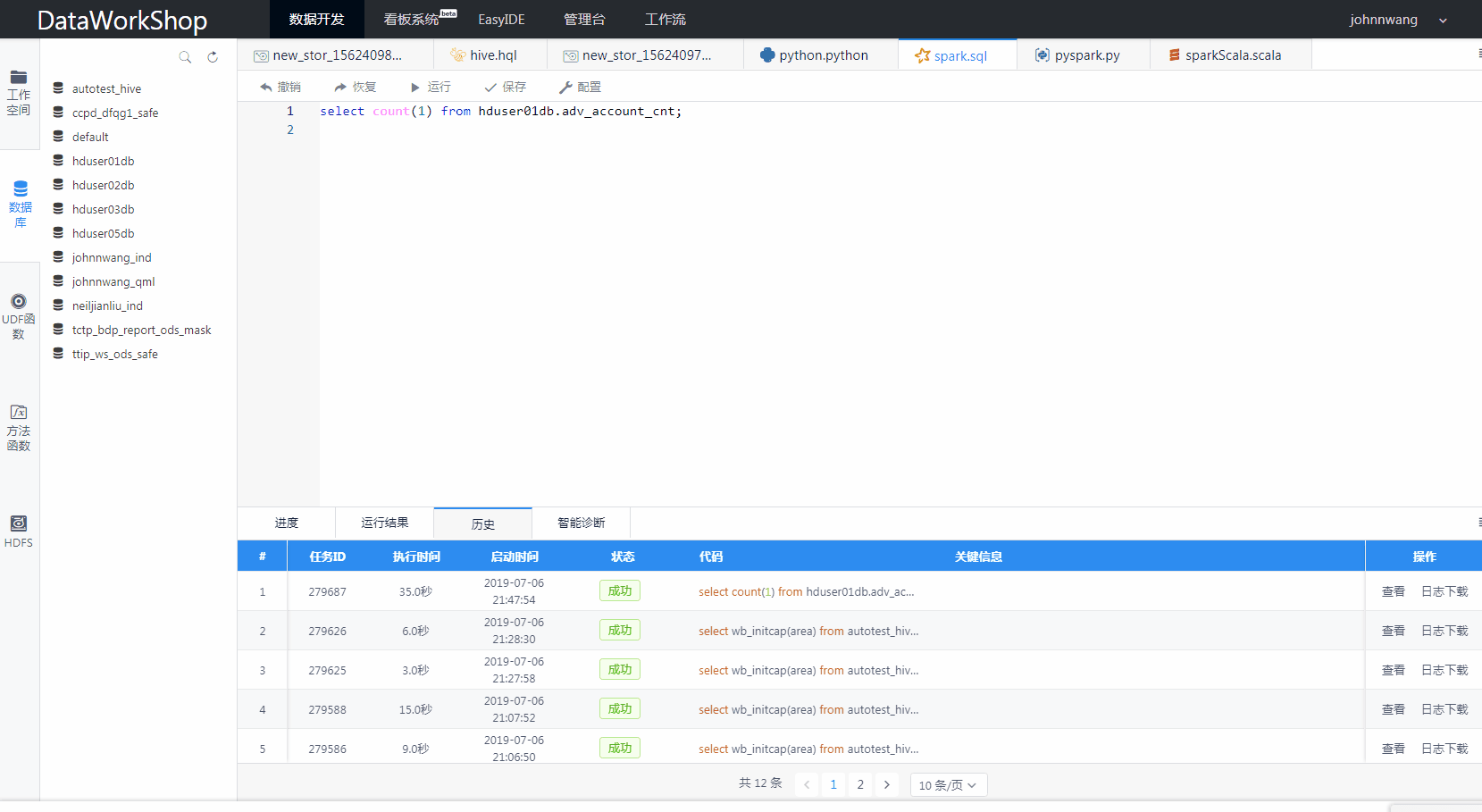The image size is (1482, 812).
Task: Go to page 2 of history
Action: (860, 785)
